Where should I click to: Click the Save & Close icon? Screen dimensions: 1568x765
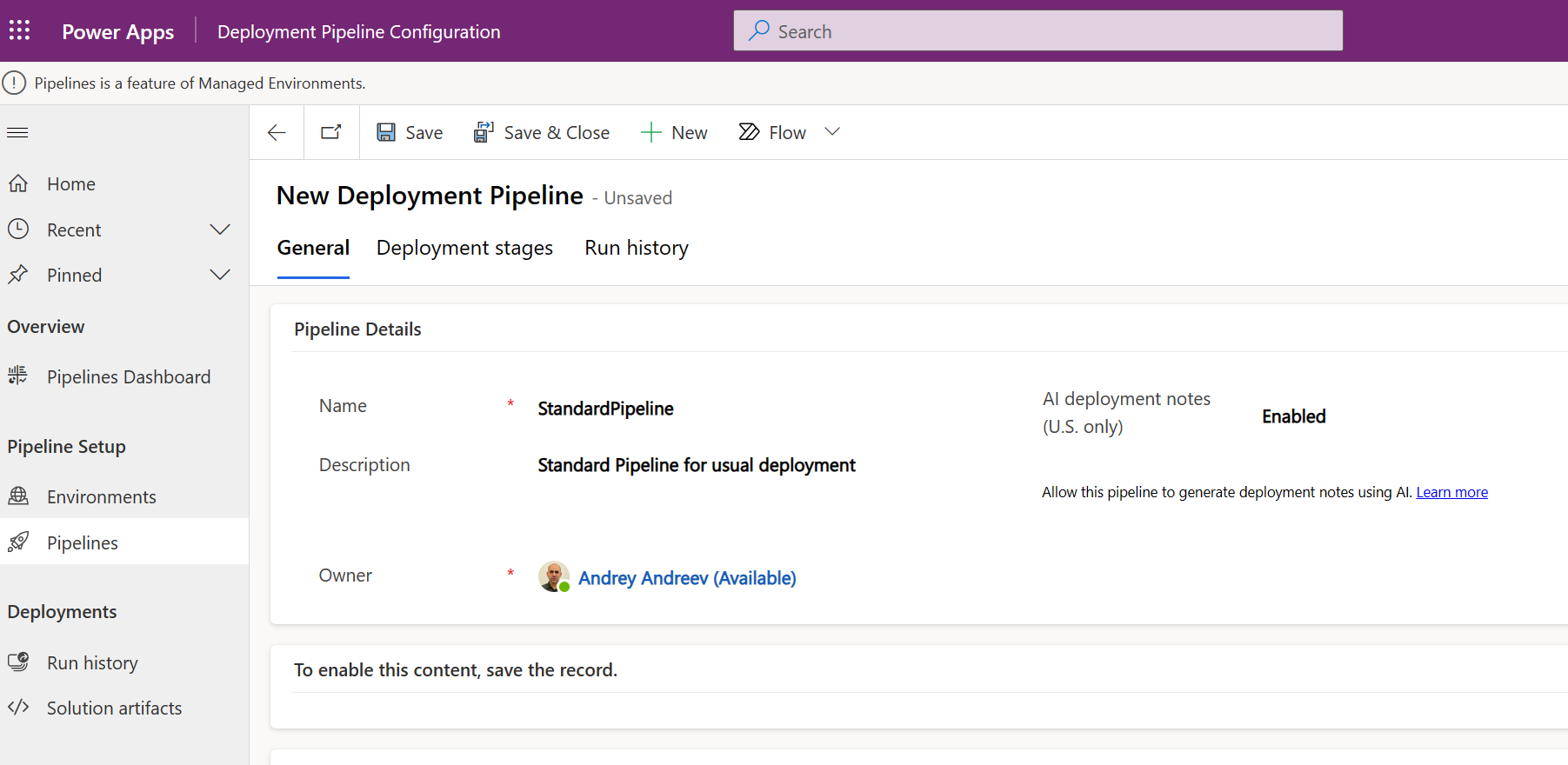coord(484,132)
